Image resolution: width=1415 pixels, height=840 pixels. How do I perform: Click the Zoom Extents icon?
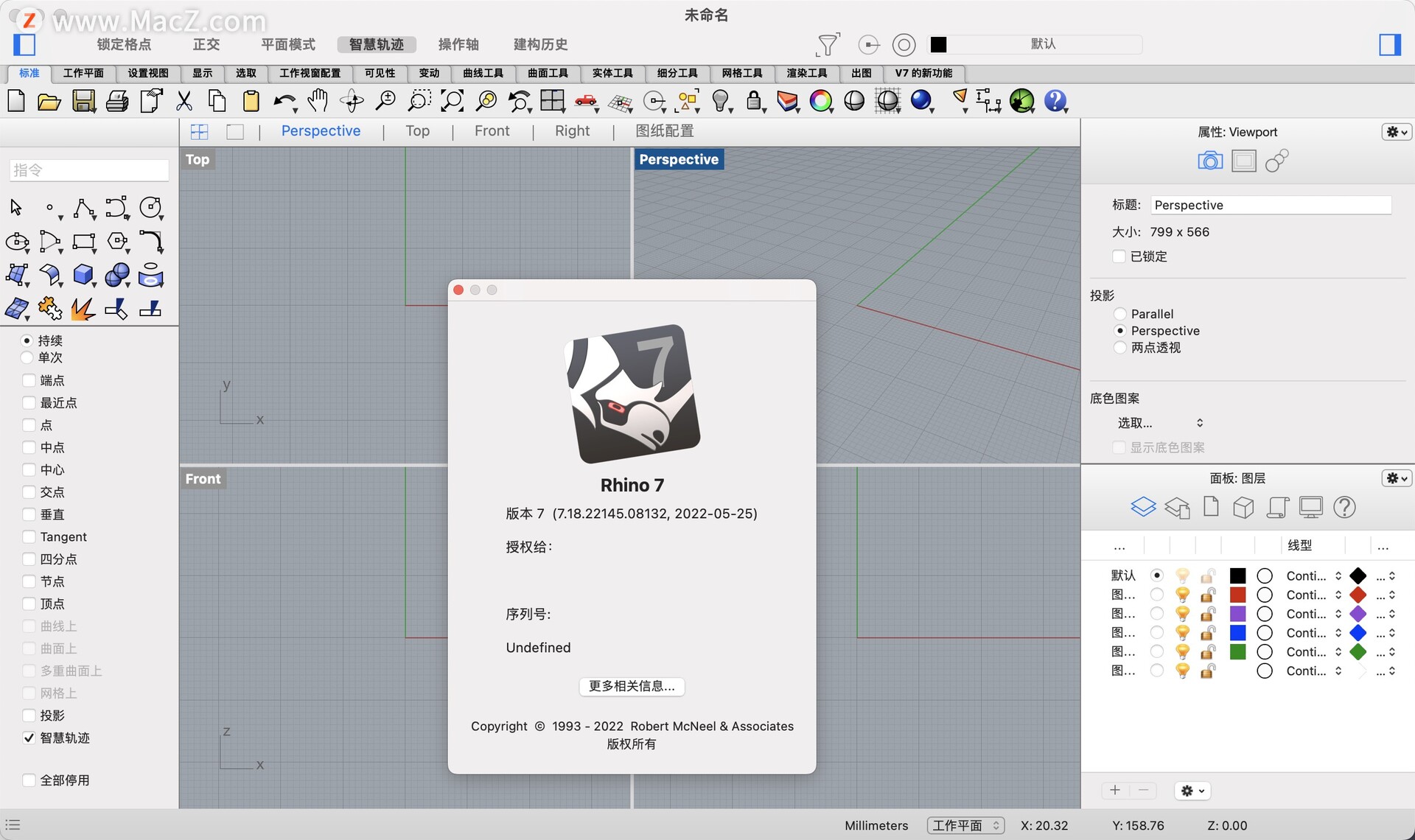451,101
